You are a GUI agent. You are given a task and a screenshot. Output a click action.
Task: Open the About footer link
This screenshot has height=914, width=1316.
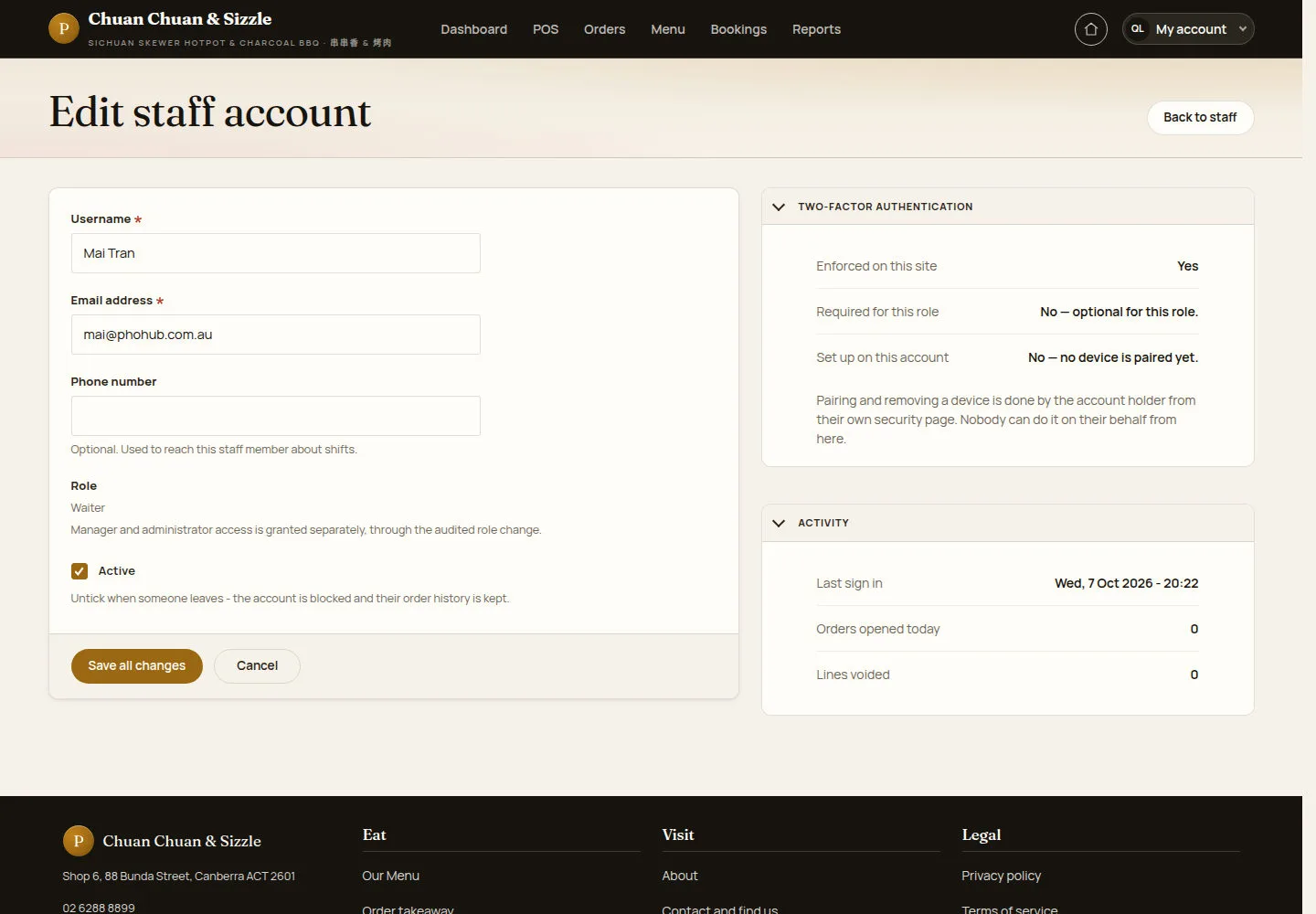coord(680,876)
